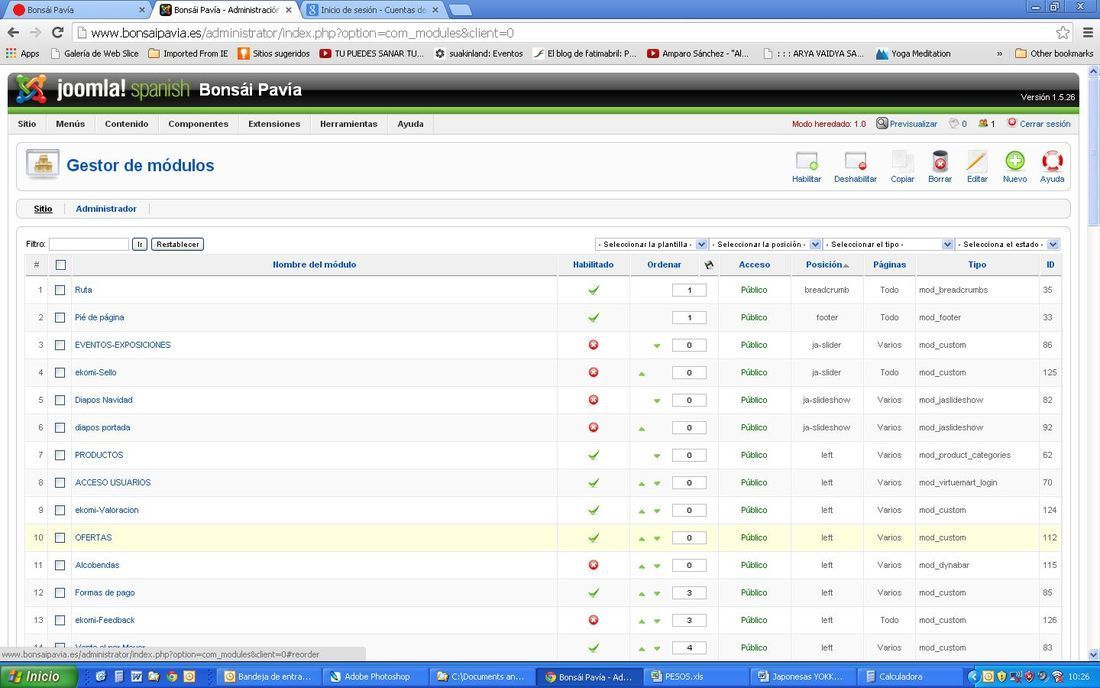
Task: Click the save order disk icon
Action: [709, 264]
